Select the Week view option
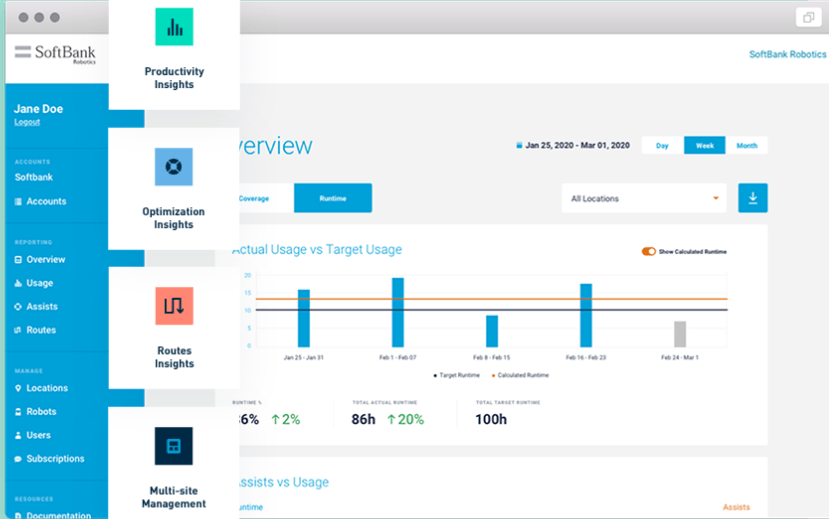 coord(704,145)
